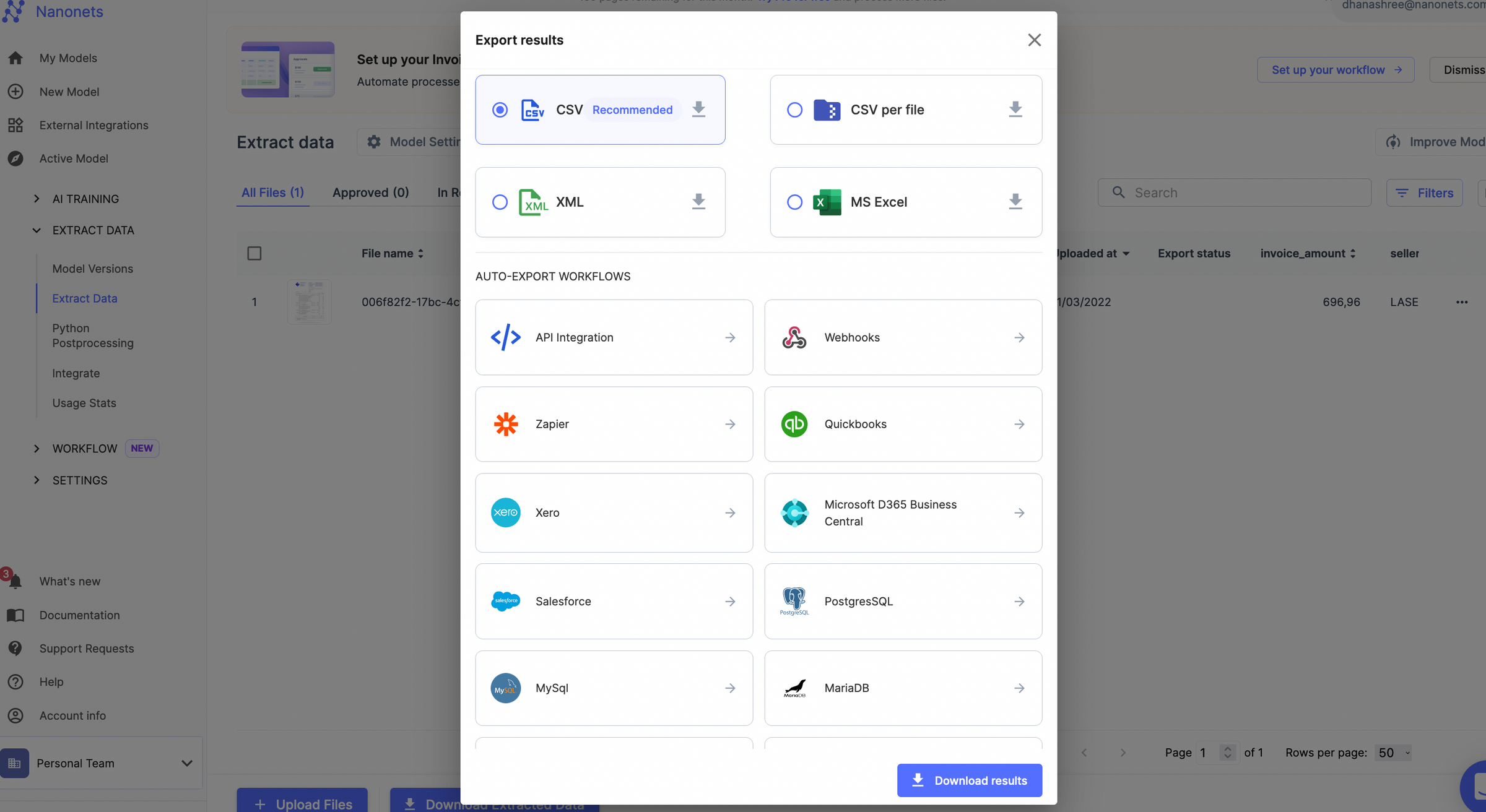Image resolution: width=1486 pixels, height=812 pixels.
Task: Open the Quickbooks integration card
Action: (x=903, y=424)
